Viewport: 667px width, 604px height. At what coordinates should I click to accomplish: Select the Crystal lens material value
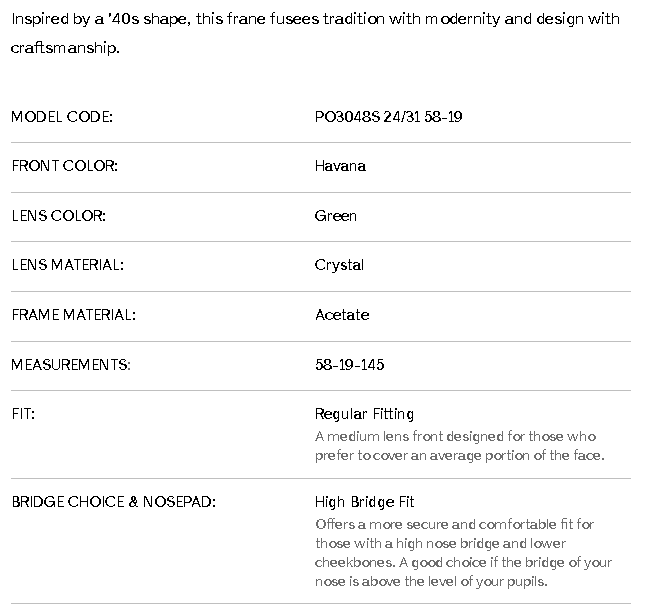coord(339,265)
